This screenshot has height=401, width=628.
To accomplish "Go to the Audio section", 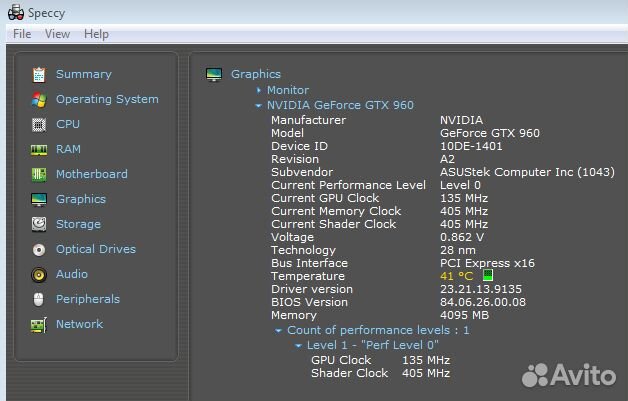I will pos(72,274).
